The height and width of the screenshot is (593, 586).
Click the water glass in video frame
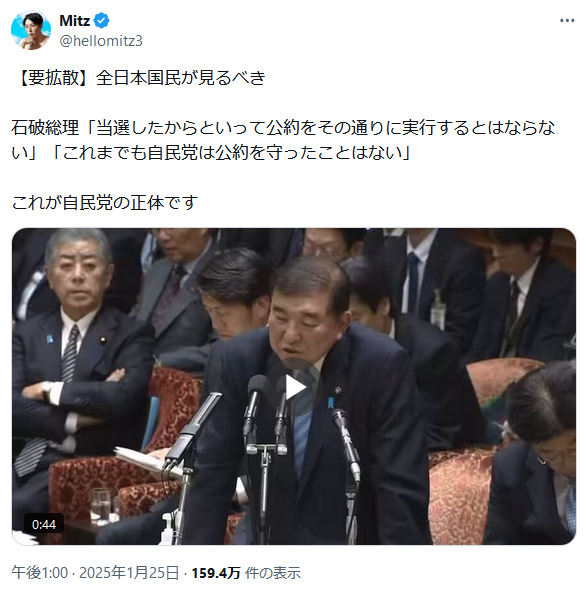tap(101, 506)
